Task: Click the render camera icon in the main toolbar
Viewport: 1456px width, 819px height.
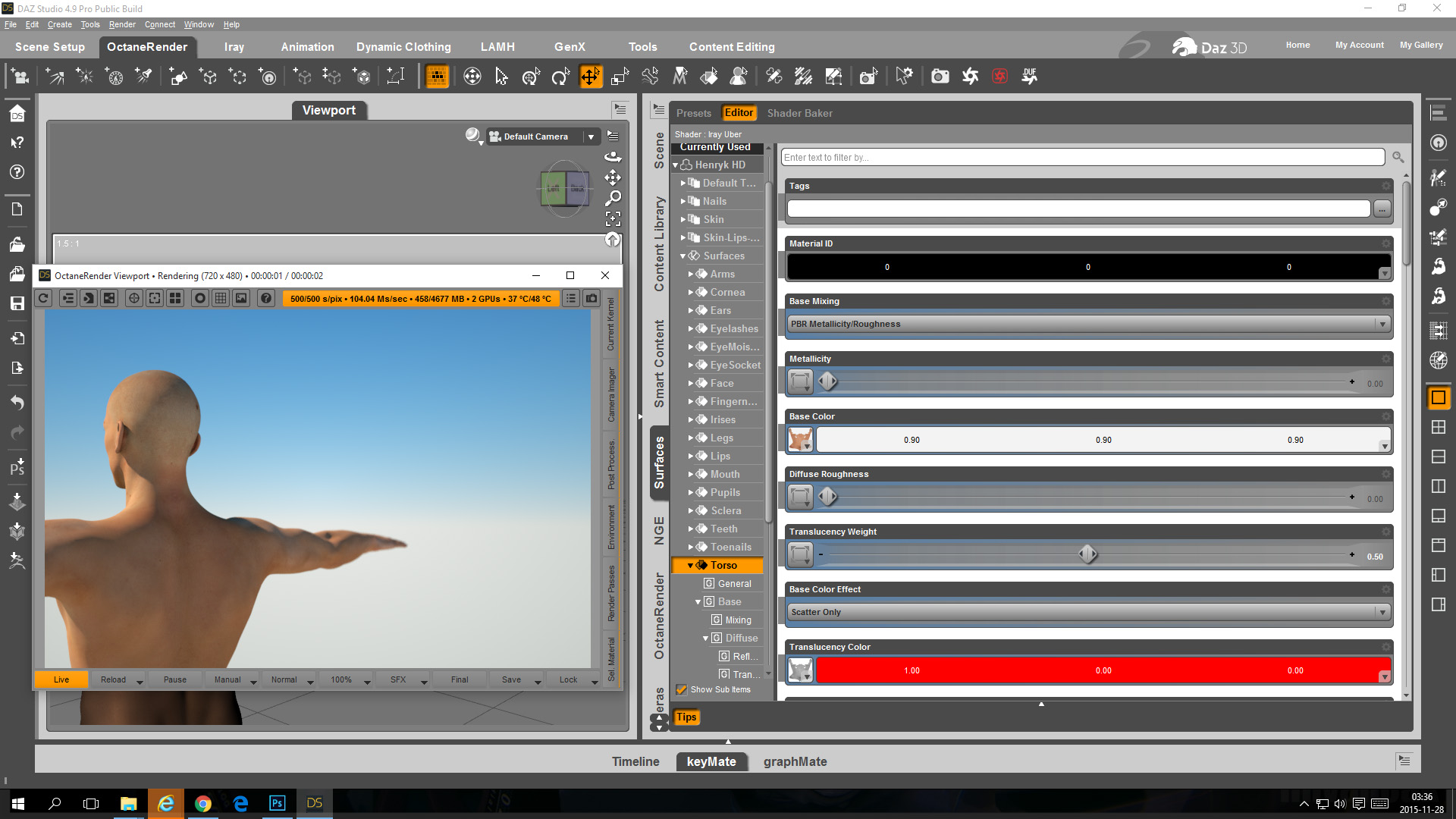Action: point(940,77)
